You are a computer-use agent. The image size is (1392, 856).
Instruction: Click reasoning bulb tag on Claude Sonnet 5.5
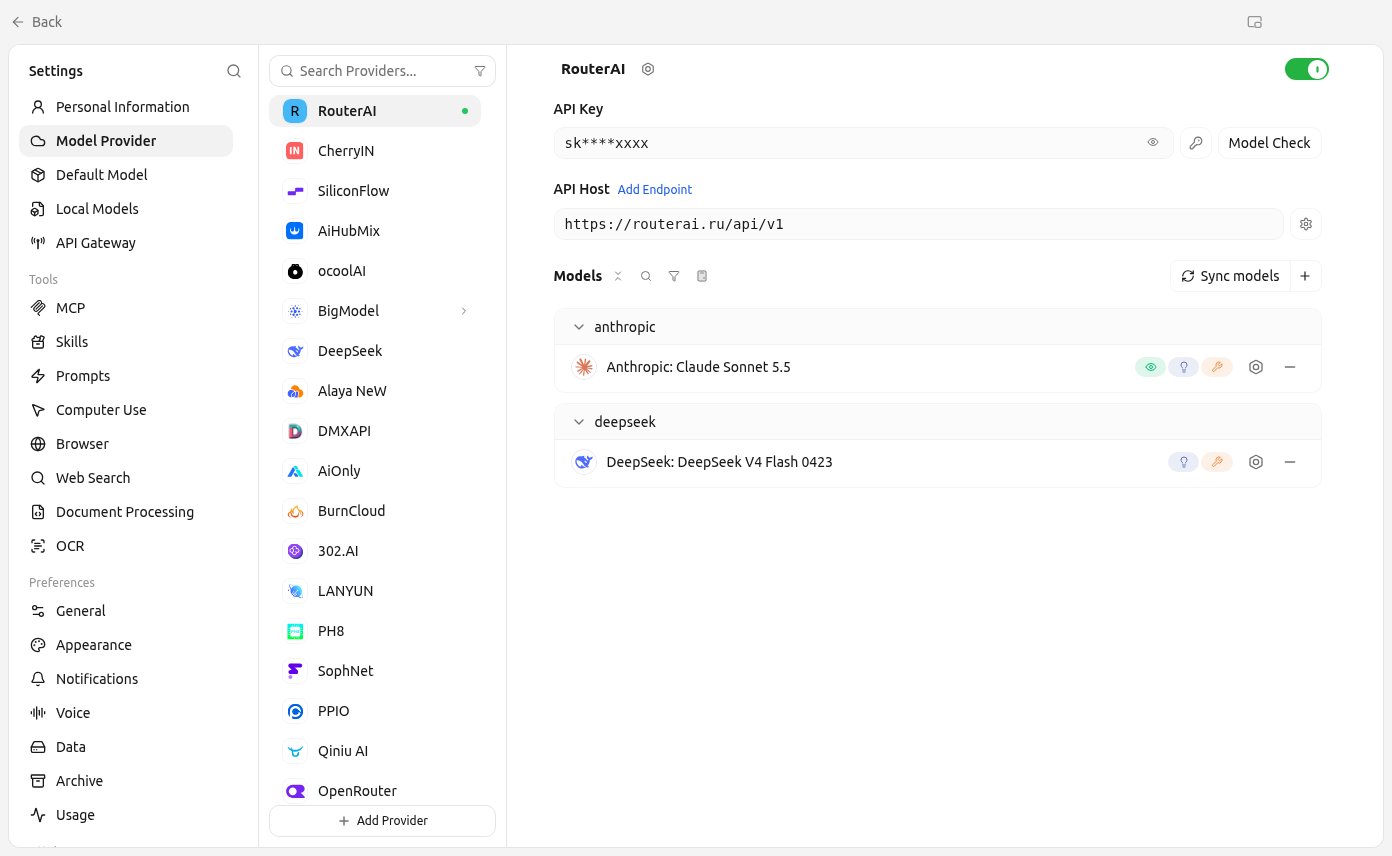click(x=1183, y=367)
